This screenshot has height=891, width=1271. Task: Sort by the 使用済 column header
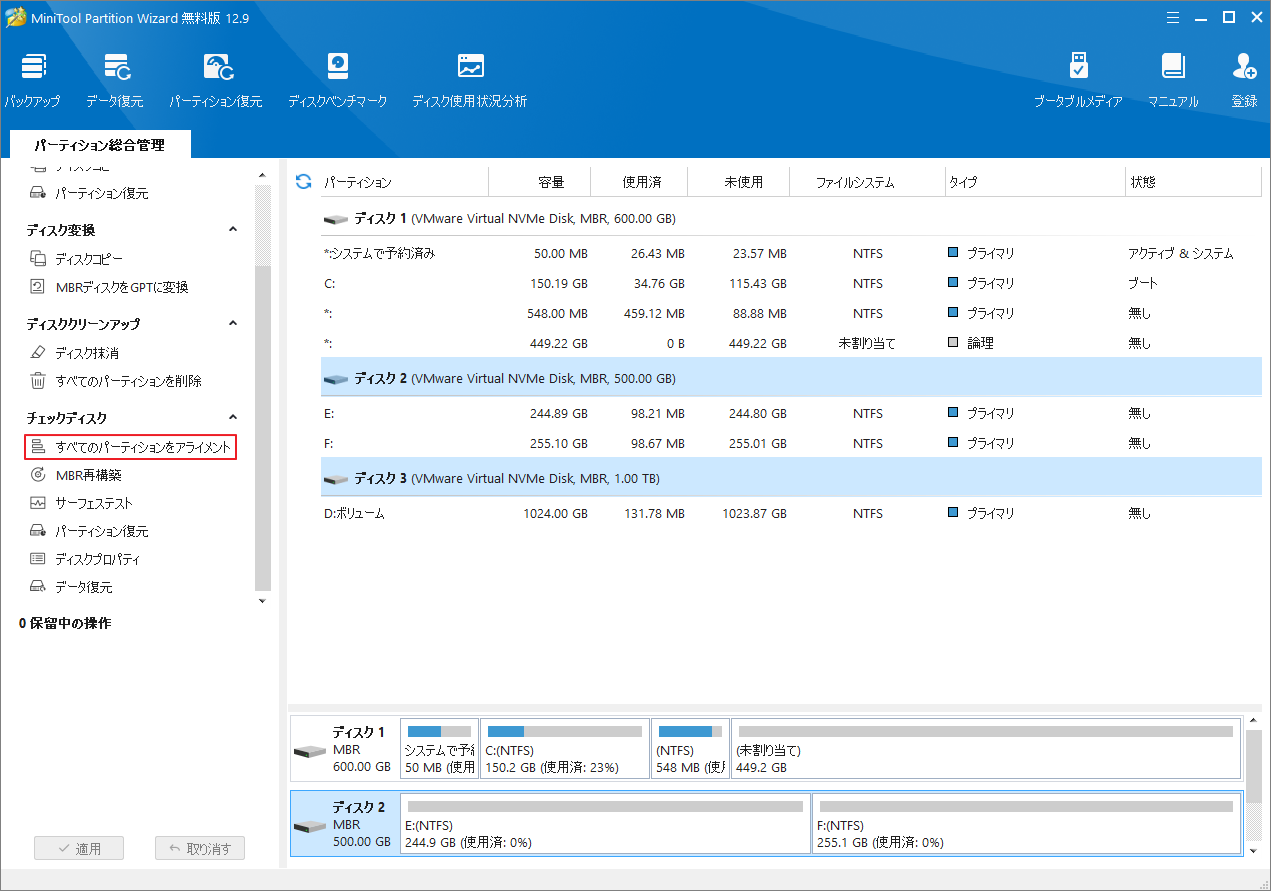[640, 182]
